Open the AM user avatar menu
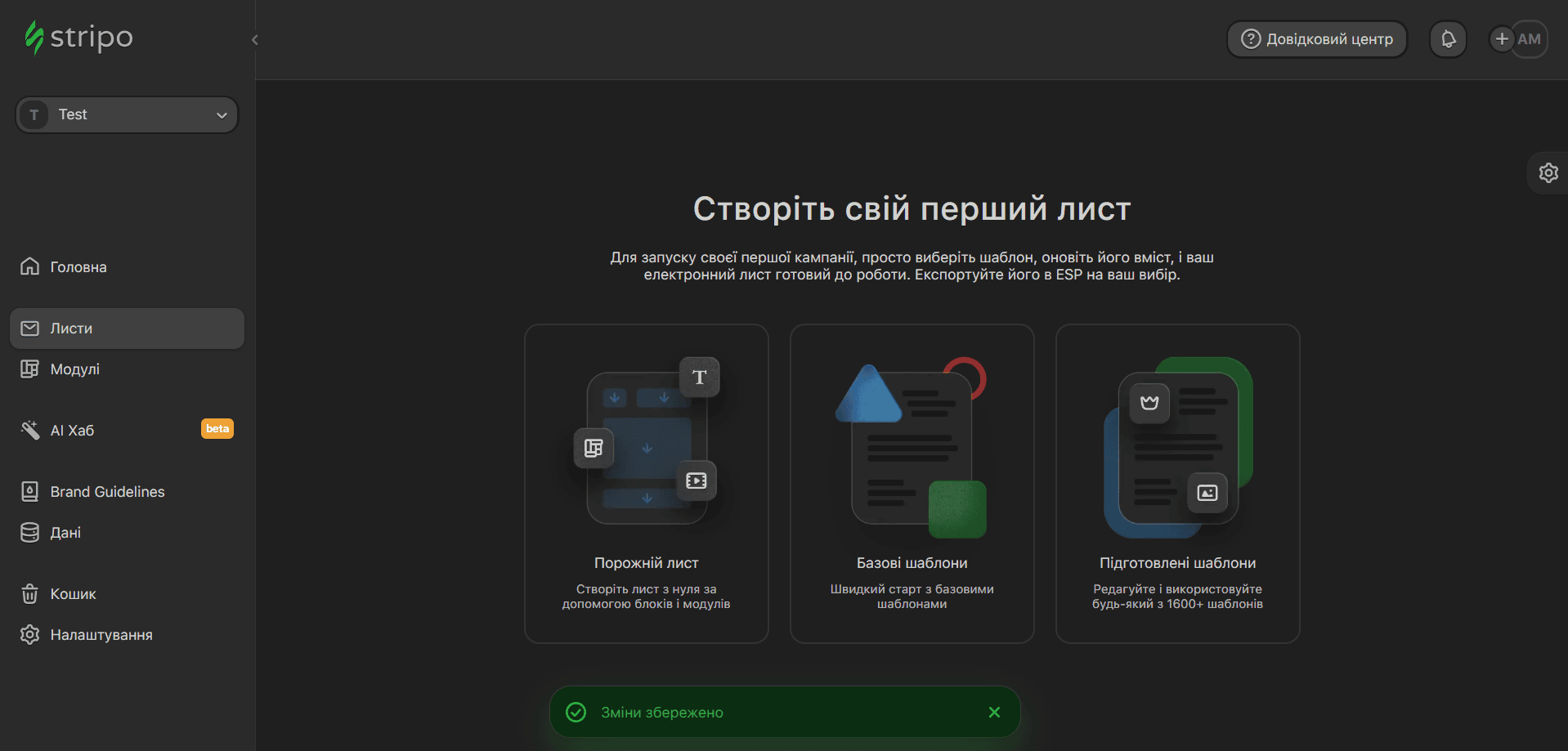 point(1530,39)
